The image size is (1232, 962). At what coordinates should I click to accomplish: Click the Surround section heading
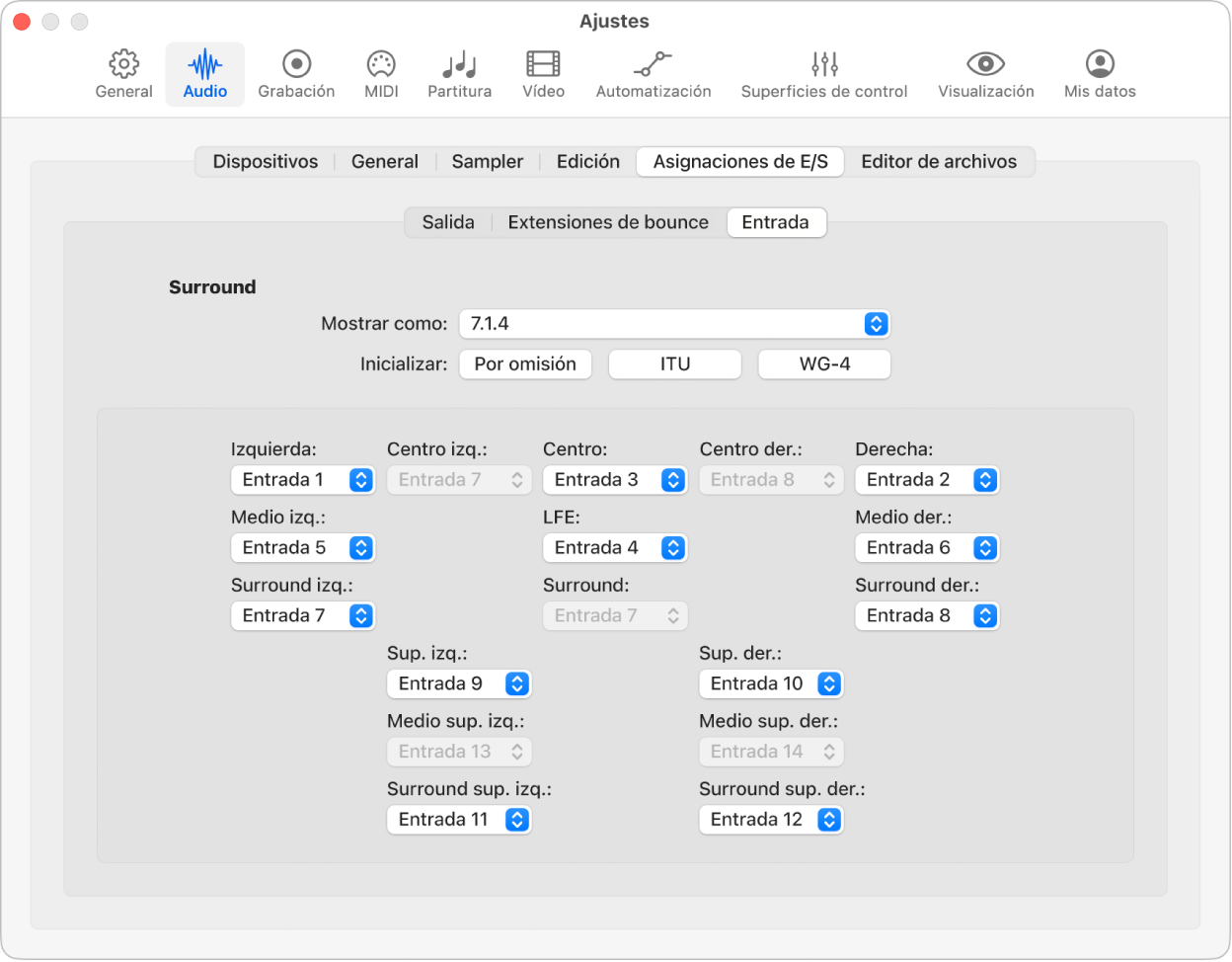(212, 287)
